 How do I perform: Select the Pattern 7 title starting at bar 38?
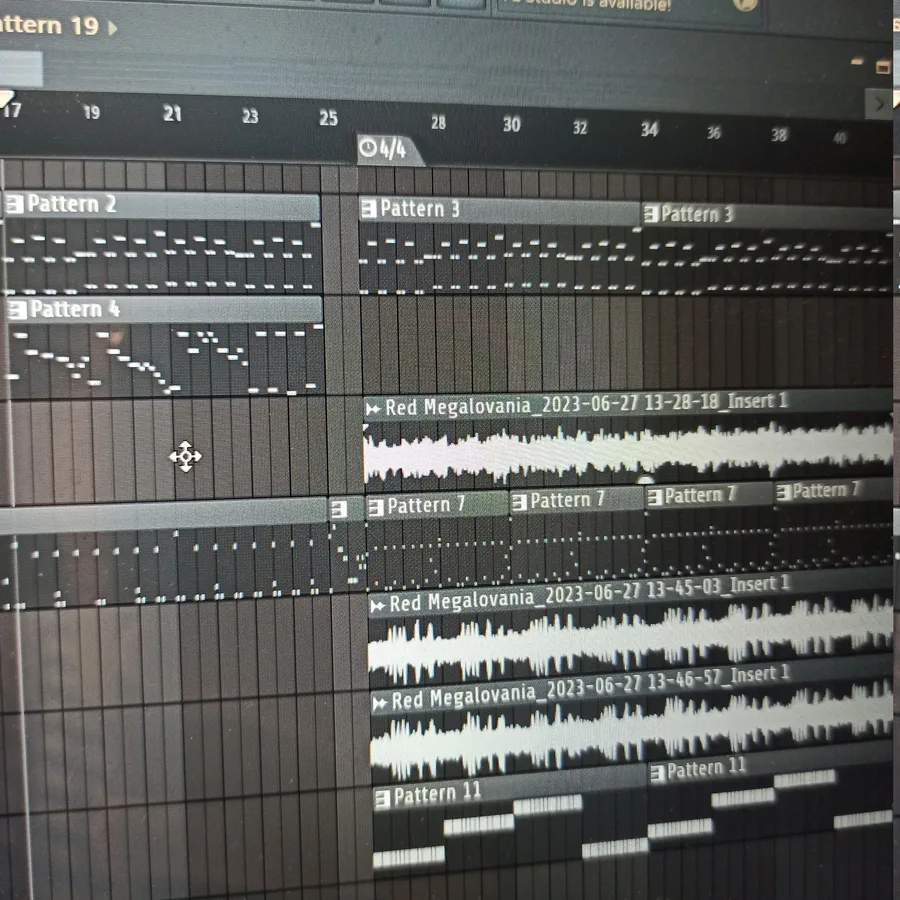825,490
